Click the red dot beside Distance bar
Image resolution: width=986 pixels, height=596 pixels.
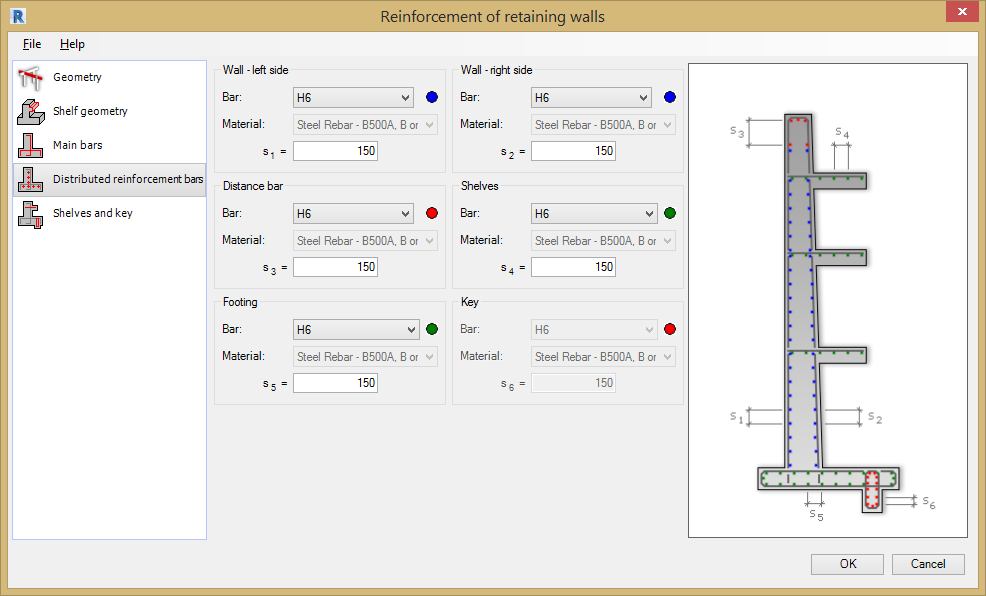pos(431,213)
